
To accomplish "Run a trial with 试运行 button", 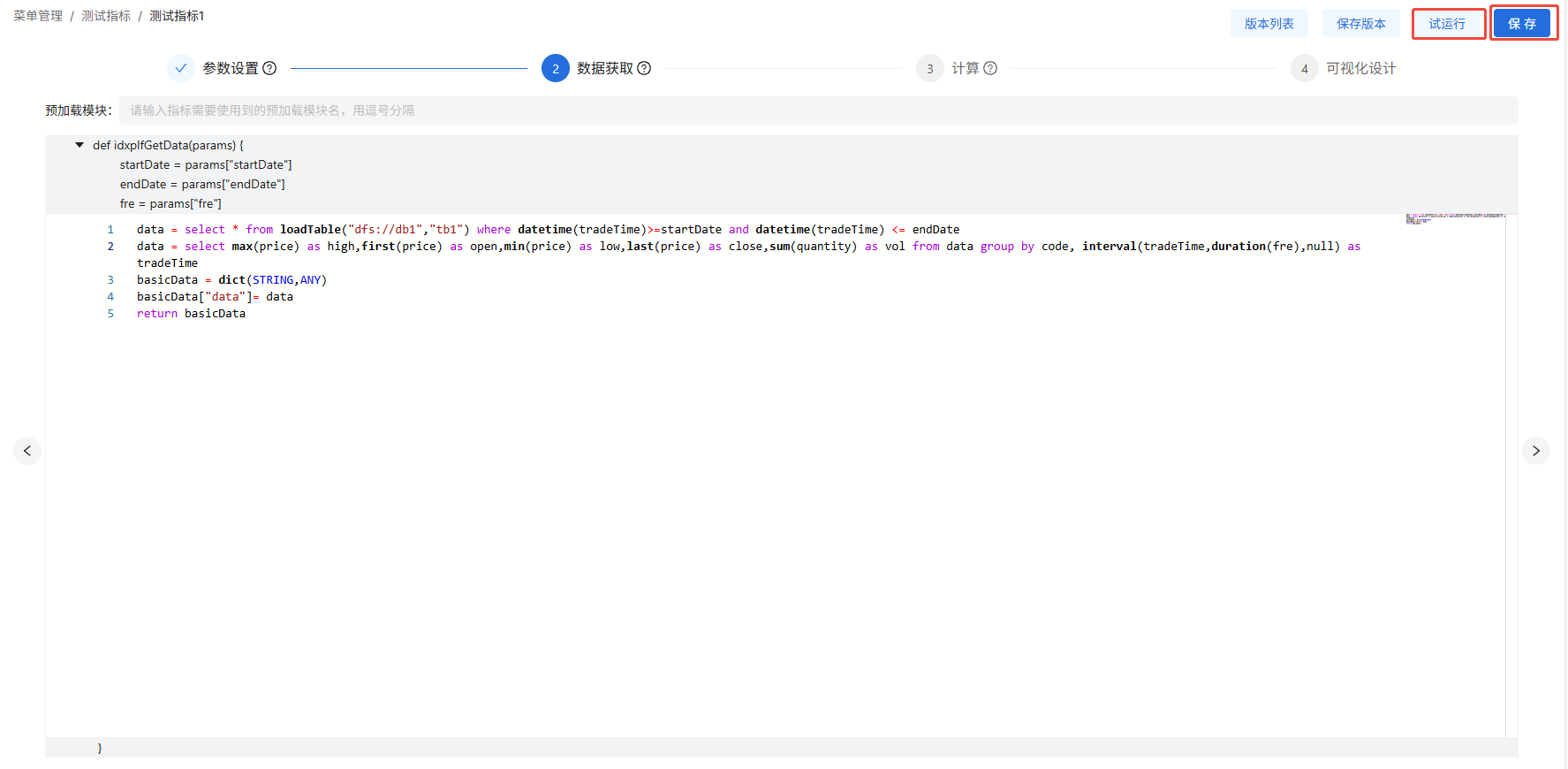I will point(1447,24).
